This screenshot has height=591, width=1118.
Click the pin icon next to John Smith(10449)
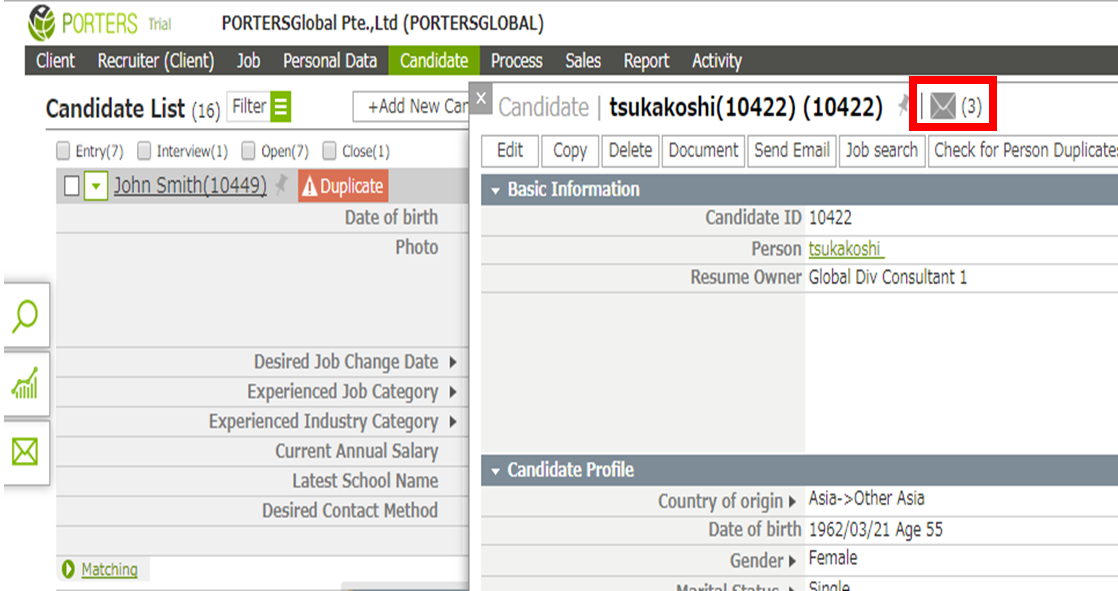pos(282,185)
